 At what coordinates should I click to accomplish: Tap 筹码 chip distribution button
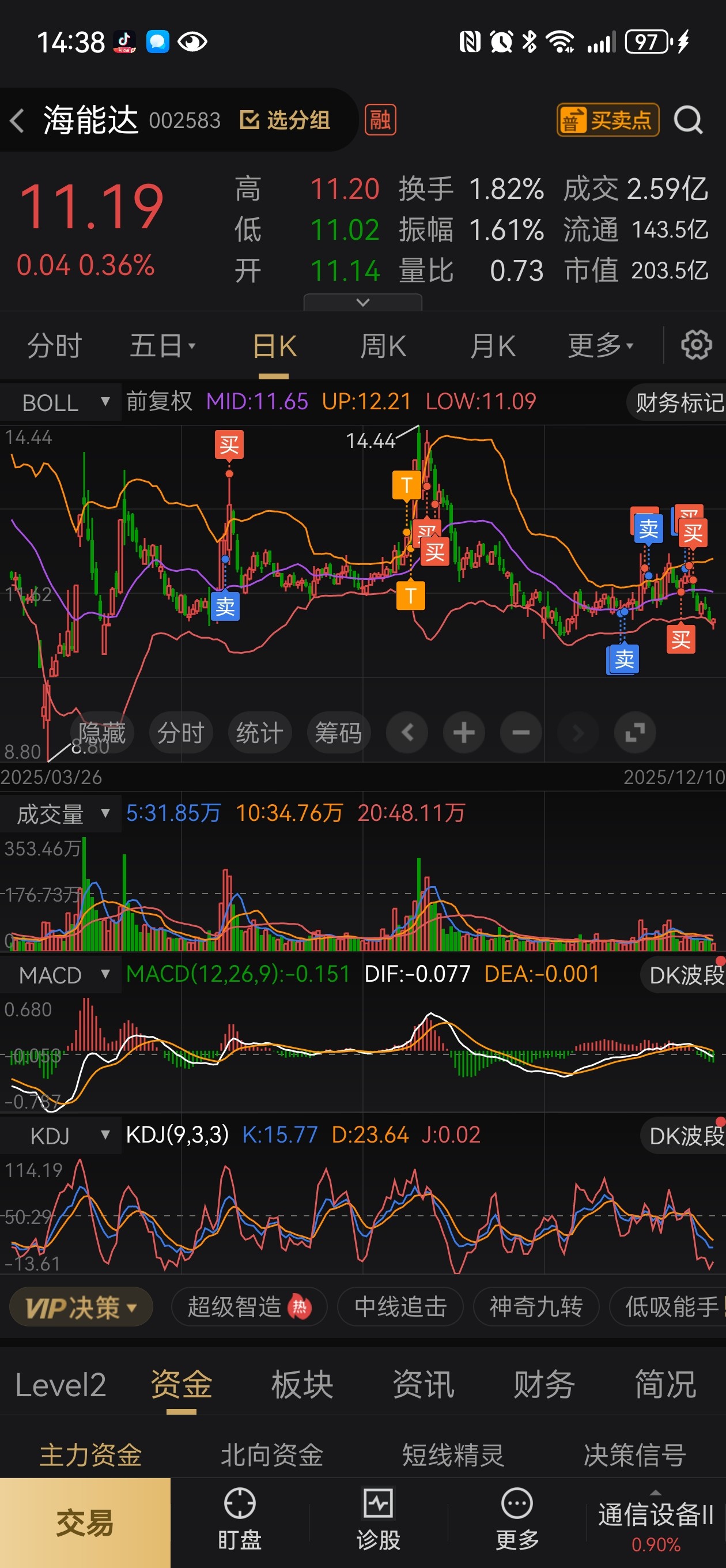(338, 732)
